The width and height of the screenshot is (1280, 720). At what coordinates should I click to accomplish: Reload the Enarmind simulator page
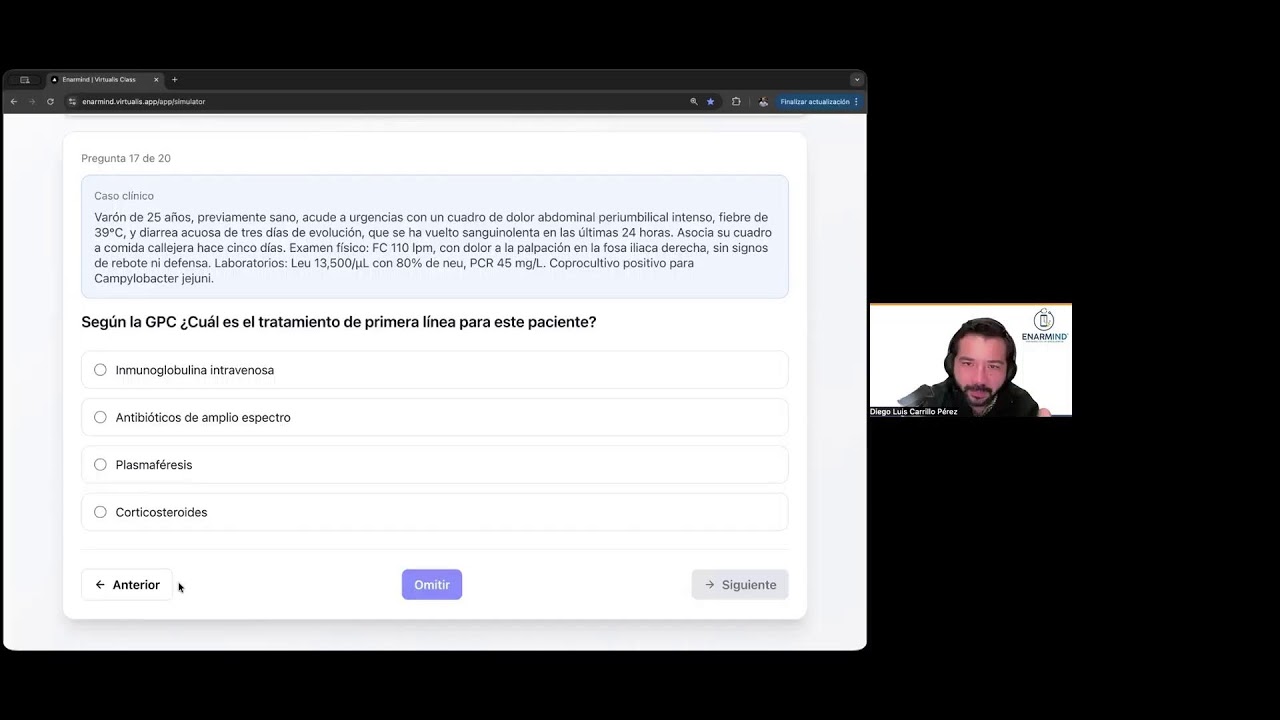point(50,101)
